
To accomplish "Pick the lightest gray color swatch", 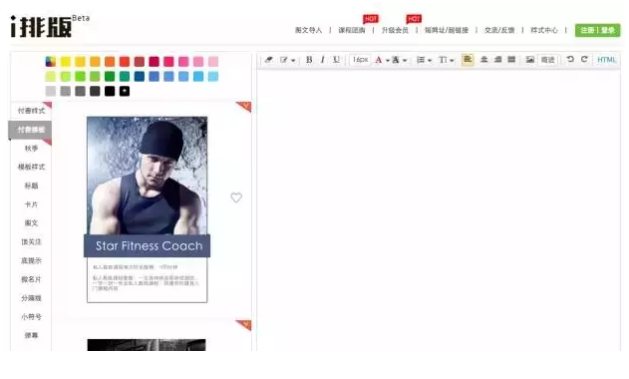I will click(51, 91).
